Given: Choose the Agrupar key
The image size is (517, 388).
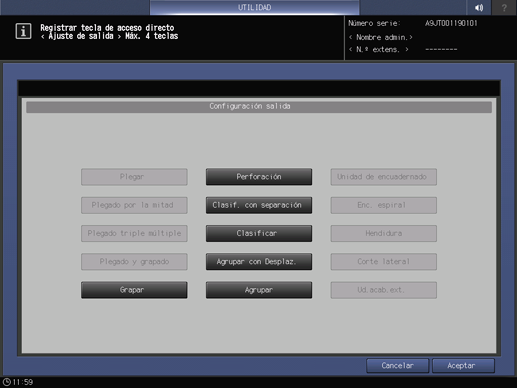Looking at the screenshot, I should 259,290.
